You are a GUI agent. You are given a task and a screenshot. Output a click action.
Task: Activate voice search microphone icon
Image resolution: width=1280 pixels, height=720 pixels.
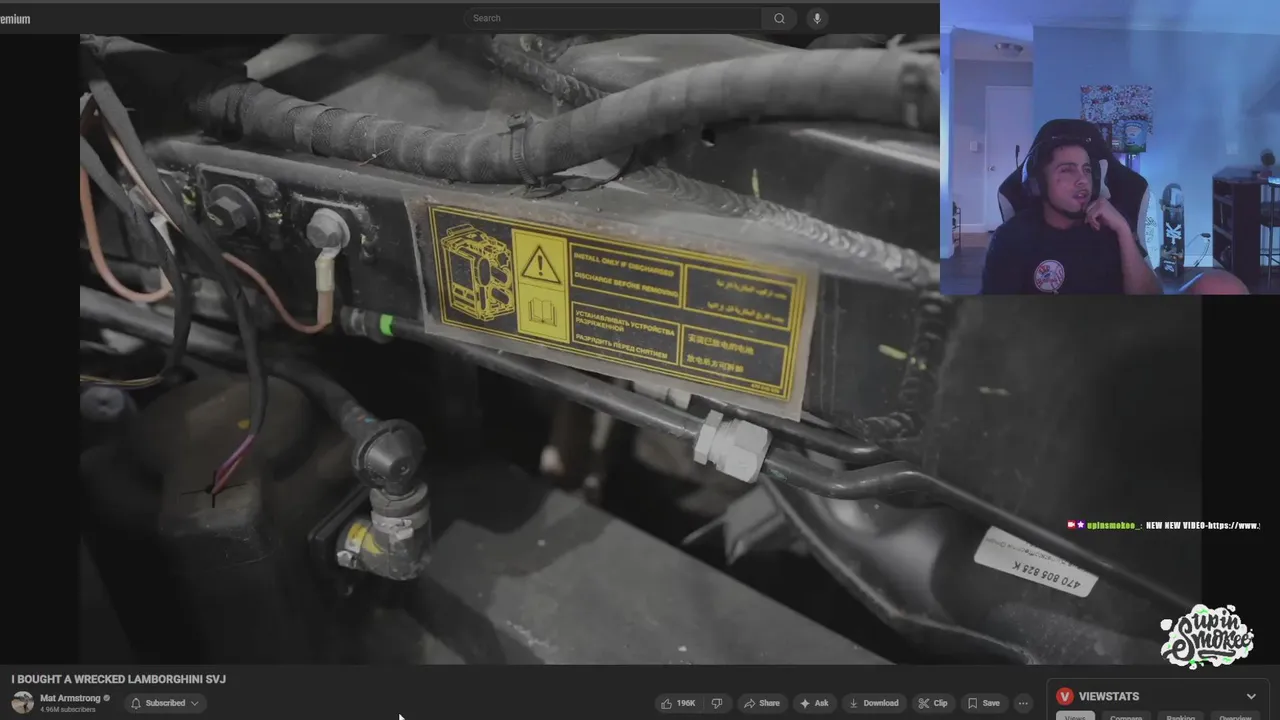point(817,18)
